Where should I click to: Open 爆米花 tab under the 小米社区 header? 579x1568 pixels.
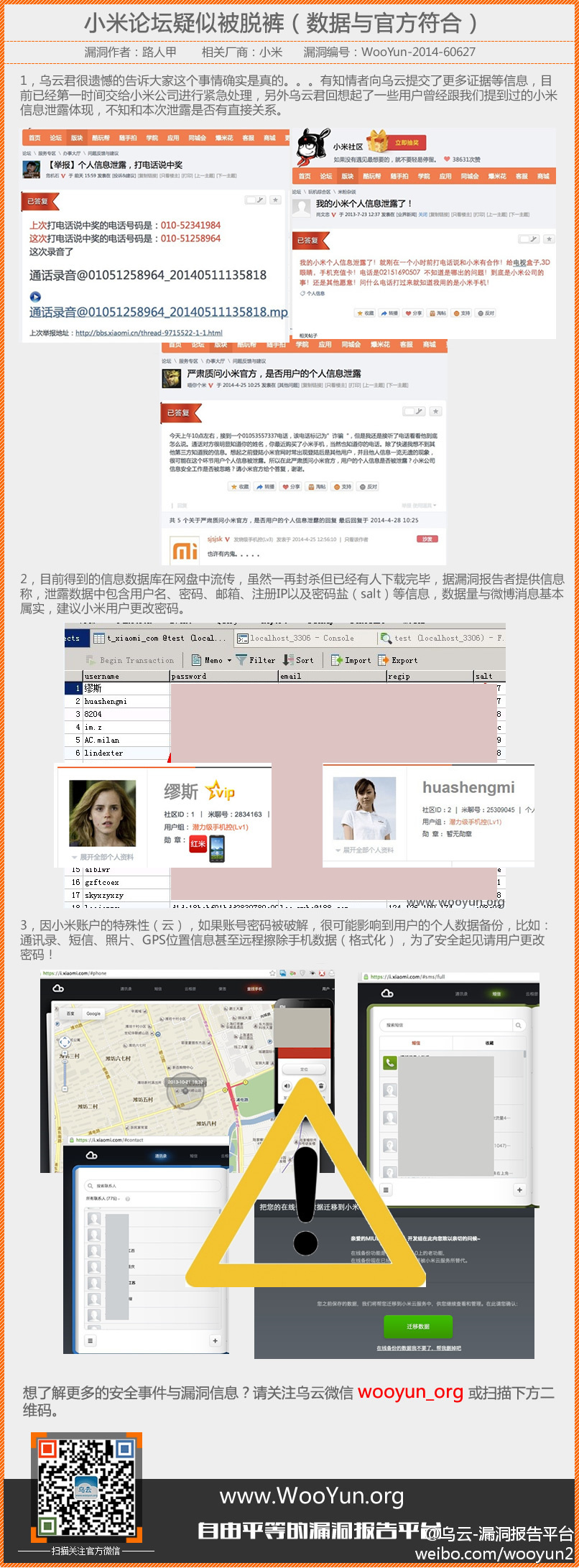497,176
